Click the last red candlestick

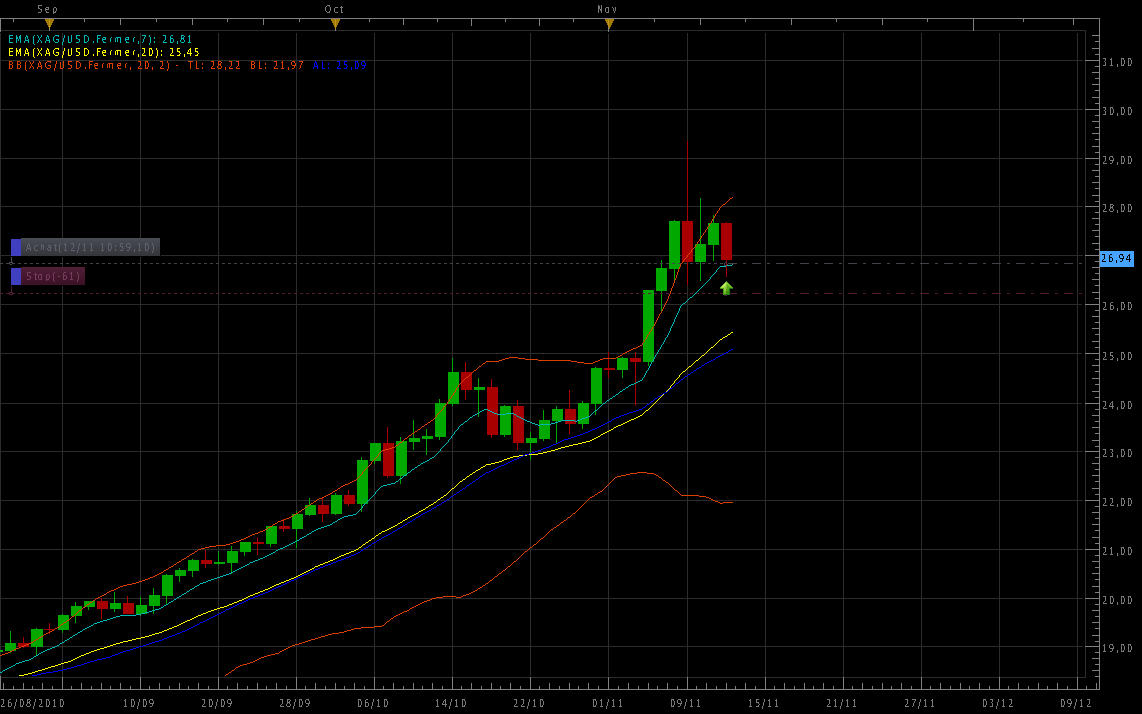point(727,242)
